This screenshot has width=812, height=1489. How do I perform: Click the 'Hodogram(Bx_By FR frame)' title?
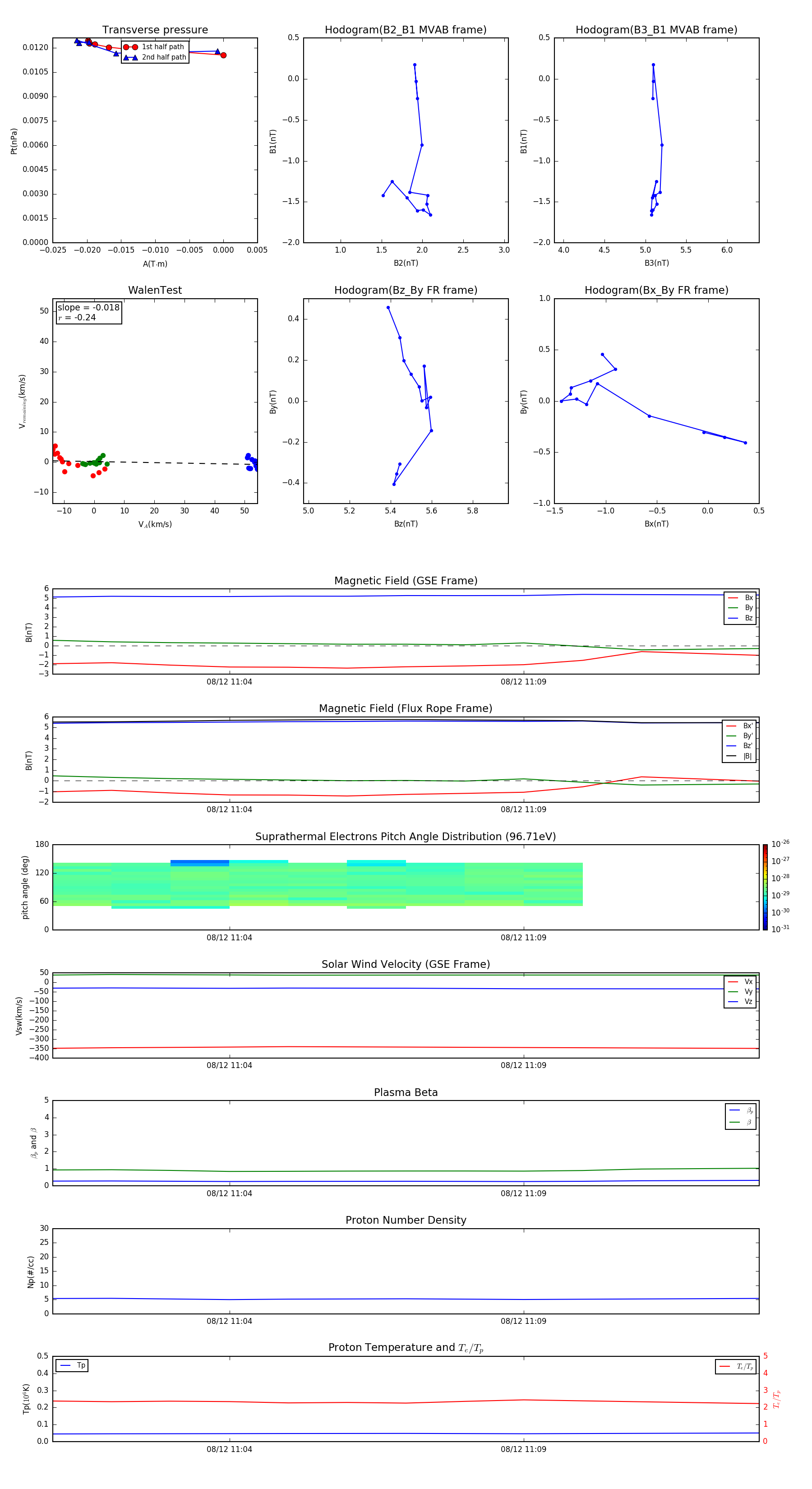click(x=656, y=290)
